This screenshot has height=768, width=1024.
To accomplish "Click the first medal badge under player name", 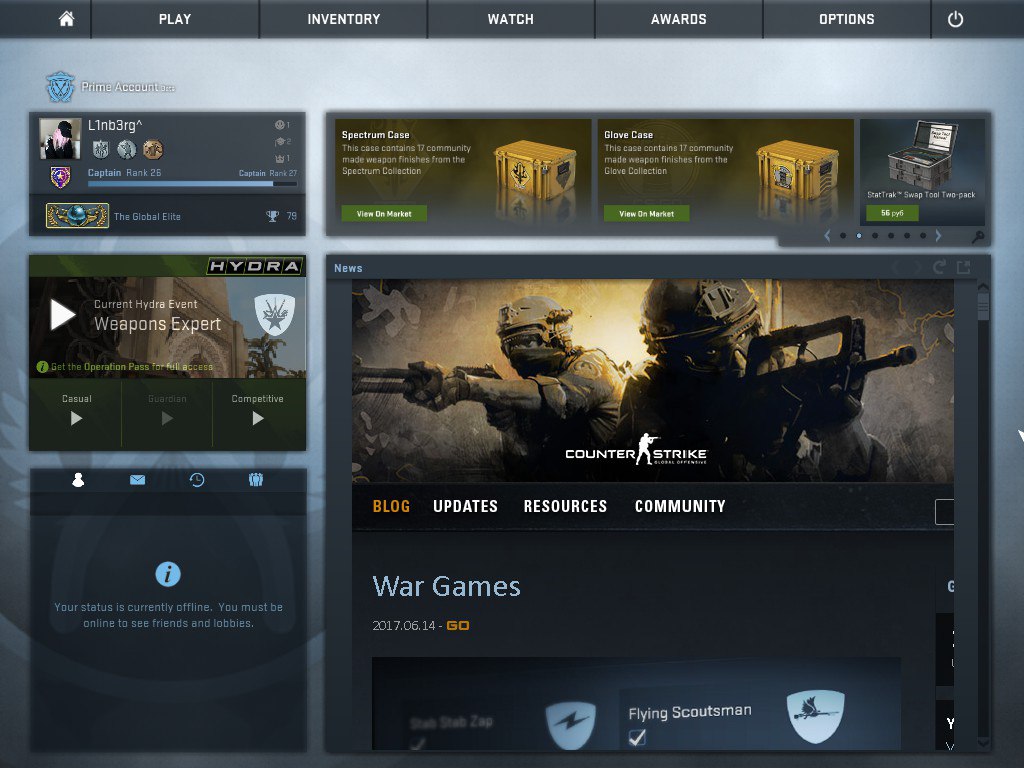I will click(101, 150).
